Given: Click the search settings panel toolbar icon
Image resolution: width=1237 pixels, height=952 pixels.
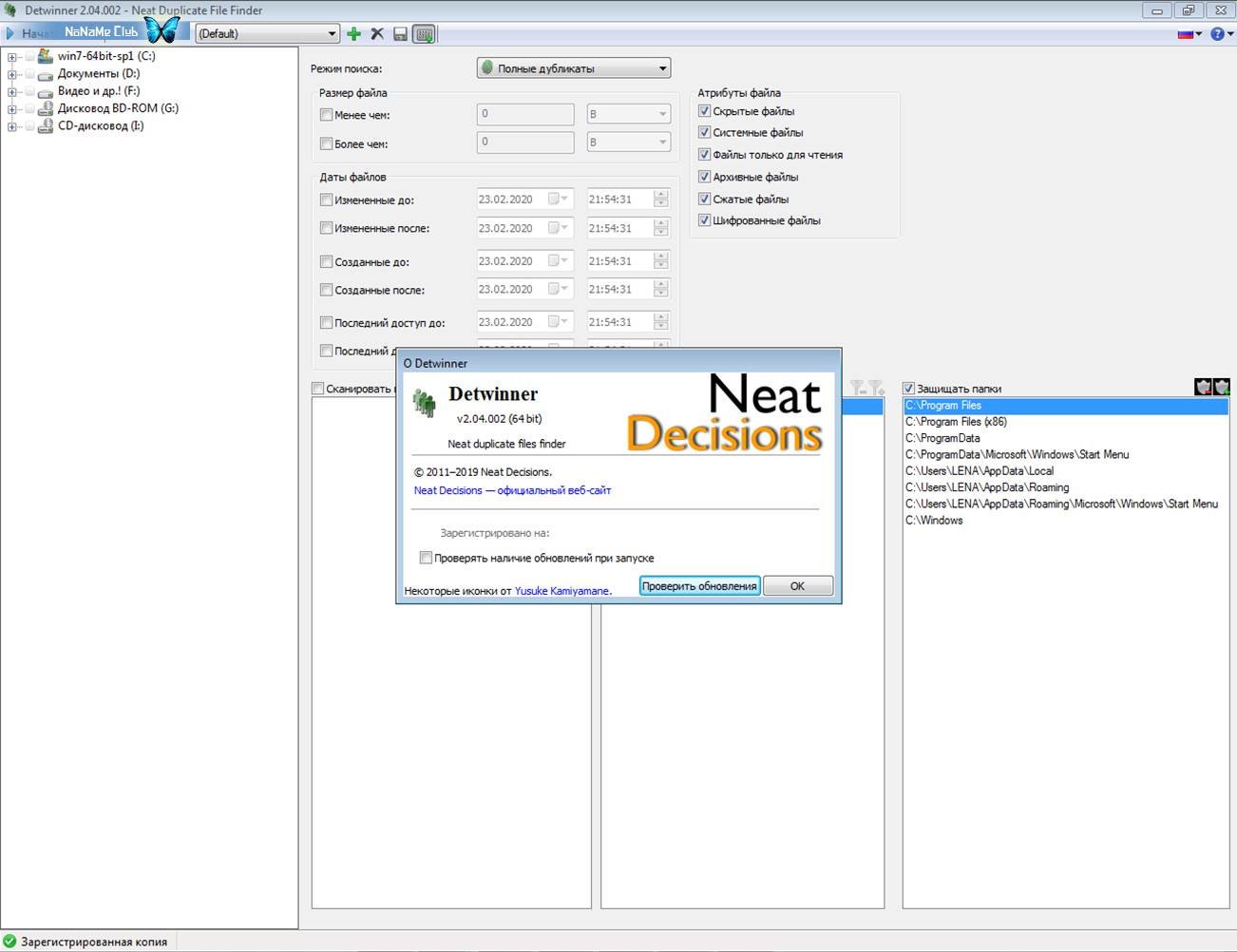Looking at the screenshot, I should 425,34.
